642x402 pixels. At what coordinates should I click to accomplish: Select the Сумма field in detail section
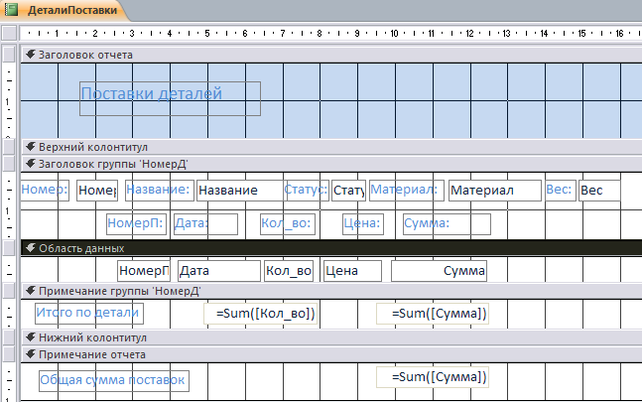(x=439, y=271)
